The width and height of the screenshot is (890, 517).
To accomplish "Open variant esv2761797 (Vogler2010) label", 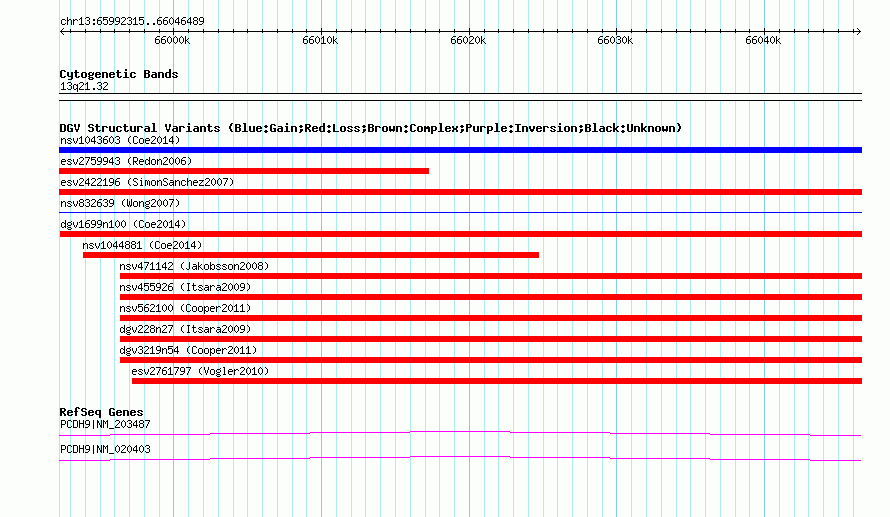I will pyautogui.click(x=200, y=371).
